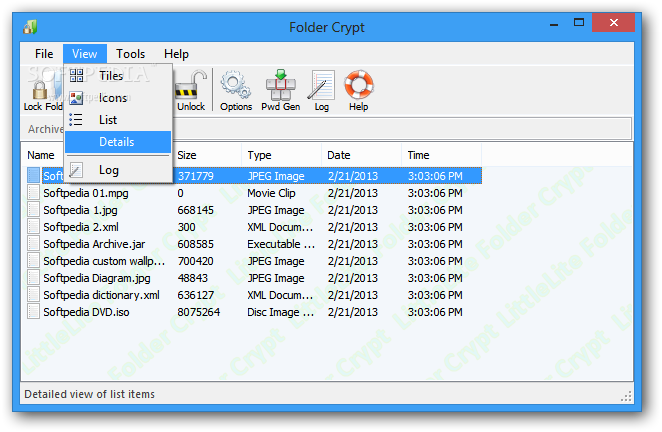This screenshot has width=662, height=432.
Task: Click the Help lifebuoy toolbar icon
Action: 358,85
